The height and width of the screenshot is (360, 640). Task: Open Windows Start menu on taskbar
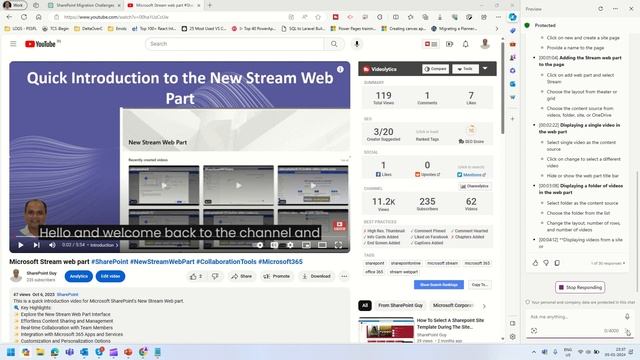[x=11, y=352]
